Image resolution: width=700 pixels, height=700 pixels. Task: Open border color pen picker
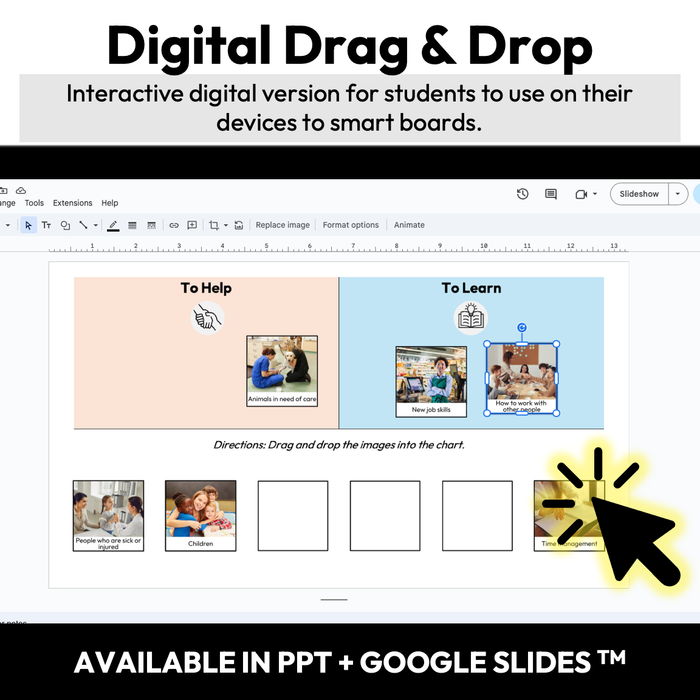[113, 225]
